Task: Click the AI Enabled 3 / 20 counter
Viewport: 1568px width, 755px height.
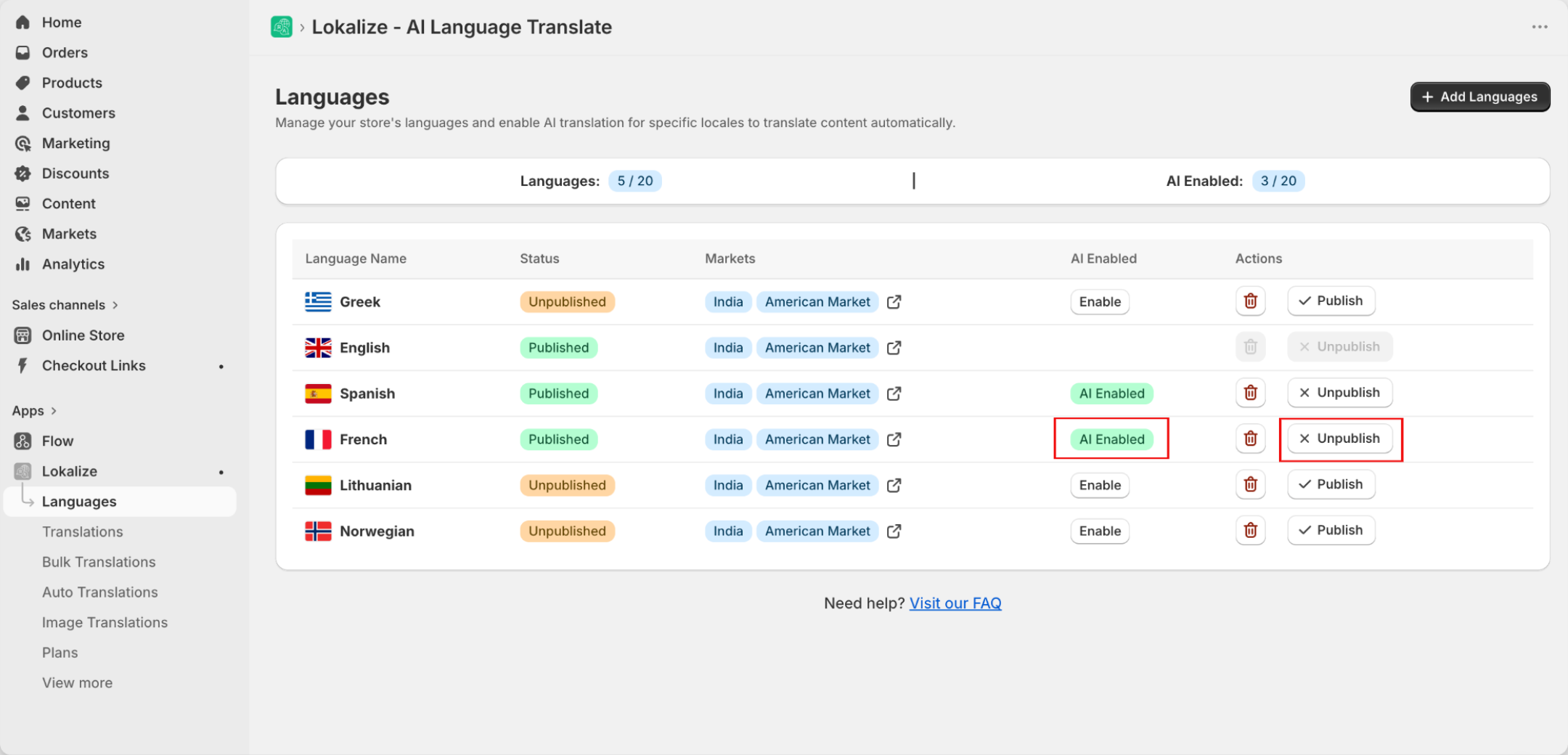Action: point(1278,181)
